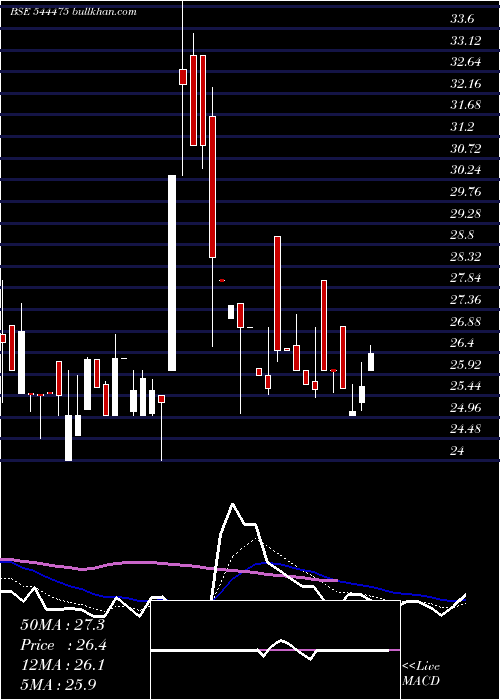
Task: Click the MACD inset panel
Action: click(275, 650)
